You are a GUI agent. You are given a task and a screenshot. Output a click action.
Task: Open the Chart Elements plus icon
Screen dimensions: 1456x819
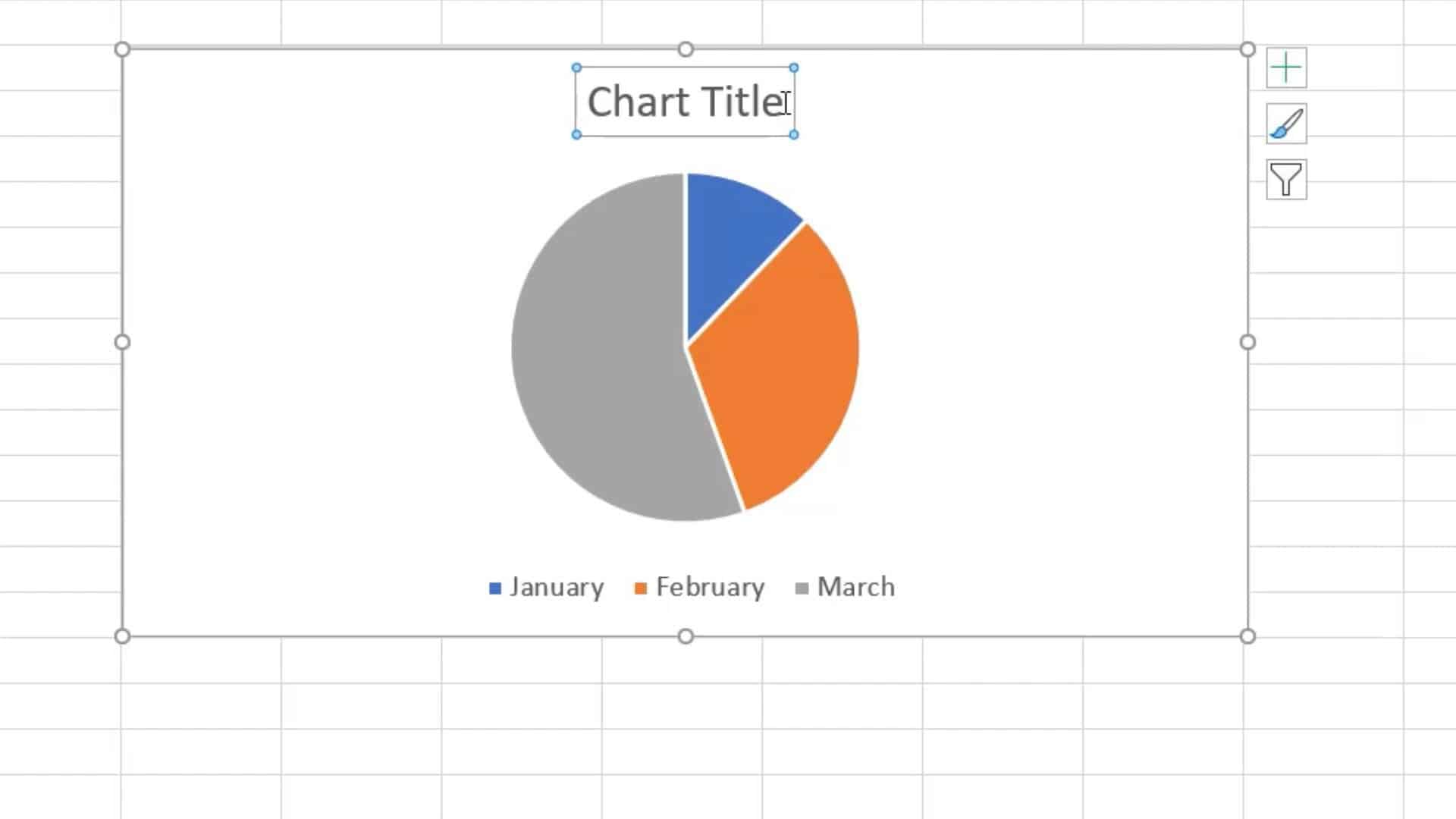[x=1285, y=67]
